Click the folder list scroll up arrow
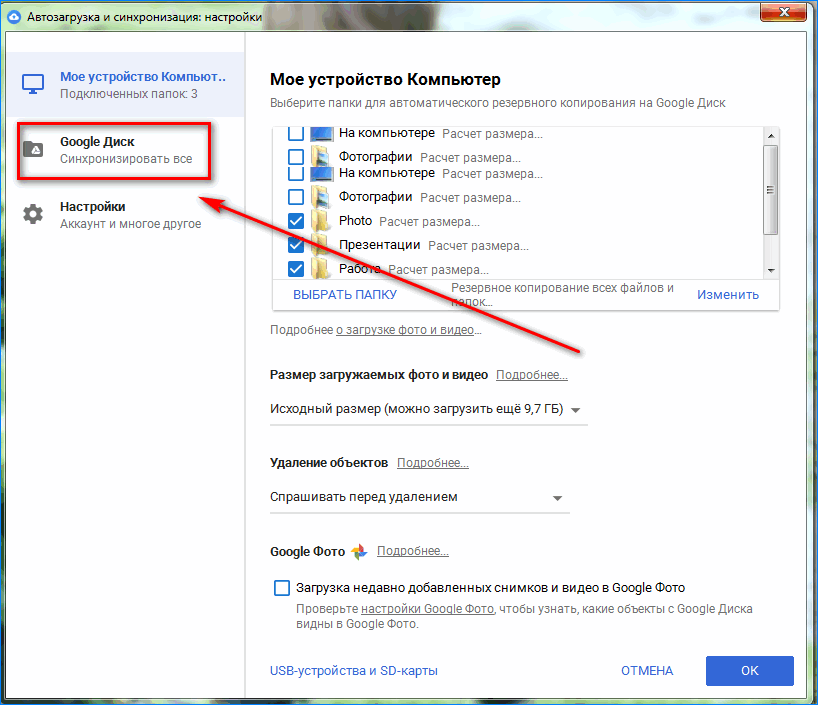The height and width of the screenshot is (705, 818). pos(771,136)
